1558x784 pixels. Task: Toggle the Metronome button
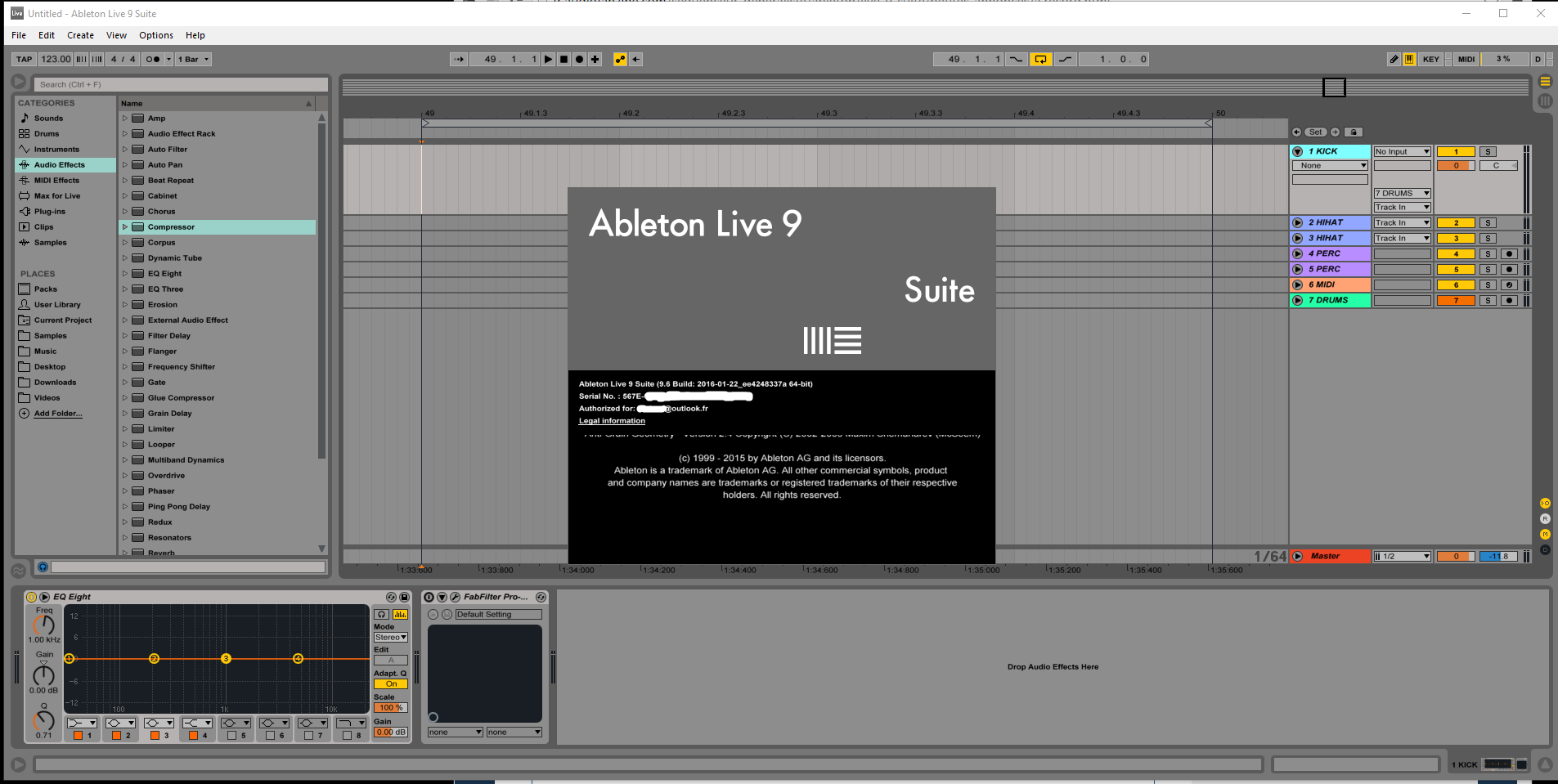tap(153, 59)
